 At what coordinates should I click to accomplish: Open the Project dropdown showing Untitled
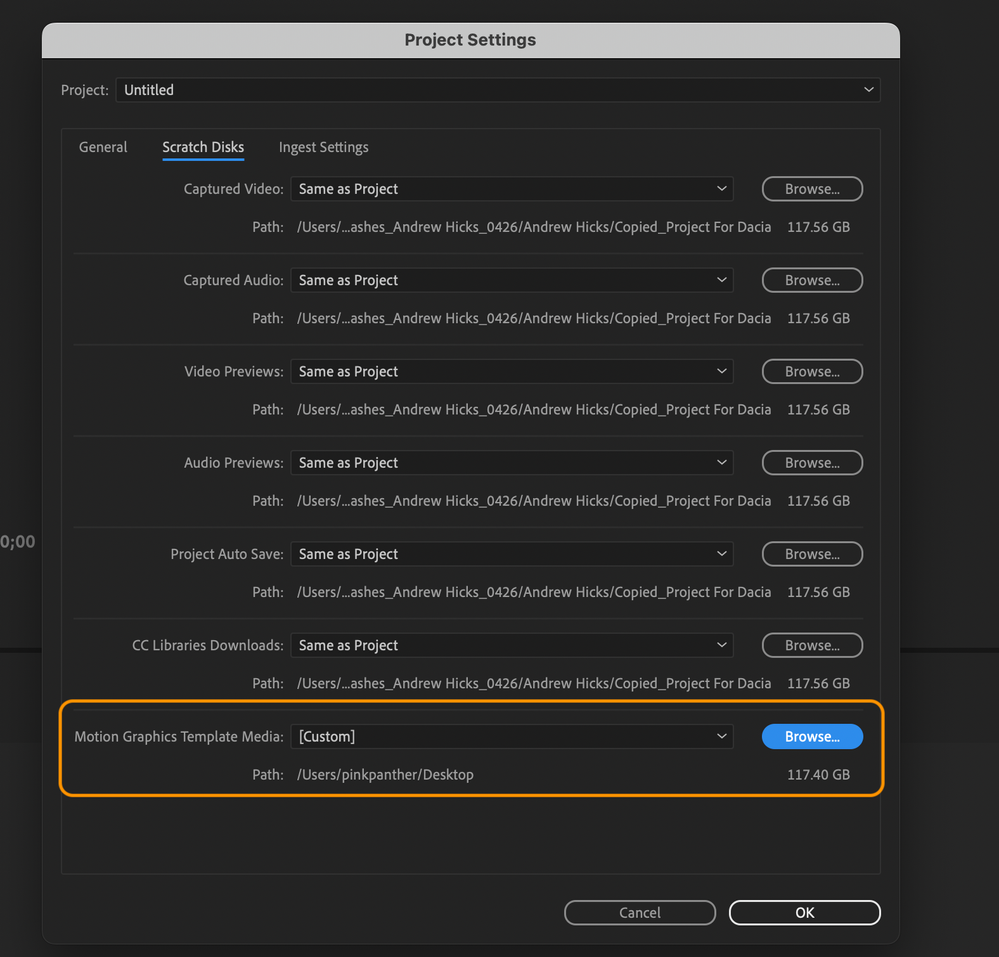[498, 90]
